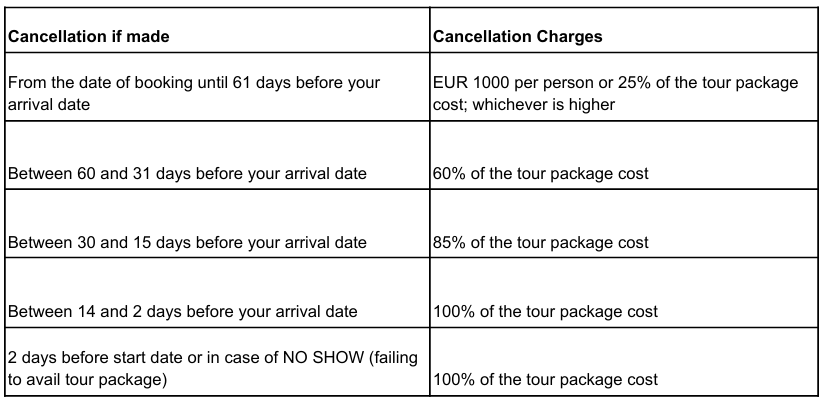826x400 pixels.
Task: Click the '60% of the tour package cost' cell
Action: pyautogui.click(x=624, y=155)
